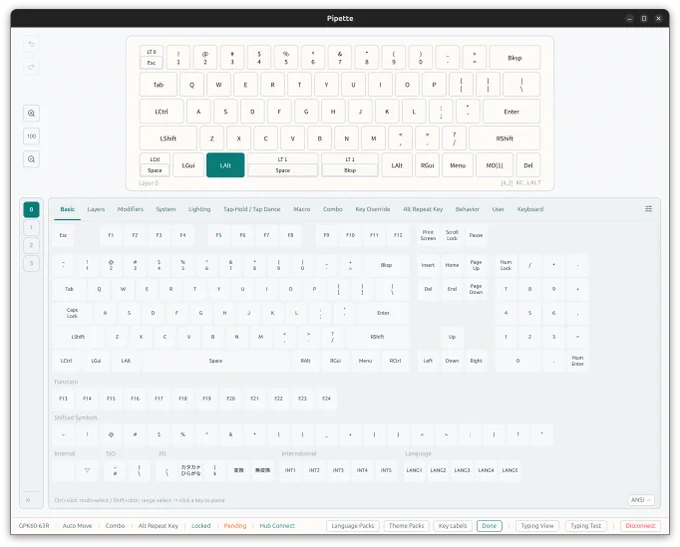Click the red Disconnect button
Viewport: 680px width, 547px height.
[640, 526]
